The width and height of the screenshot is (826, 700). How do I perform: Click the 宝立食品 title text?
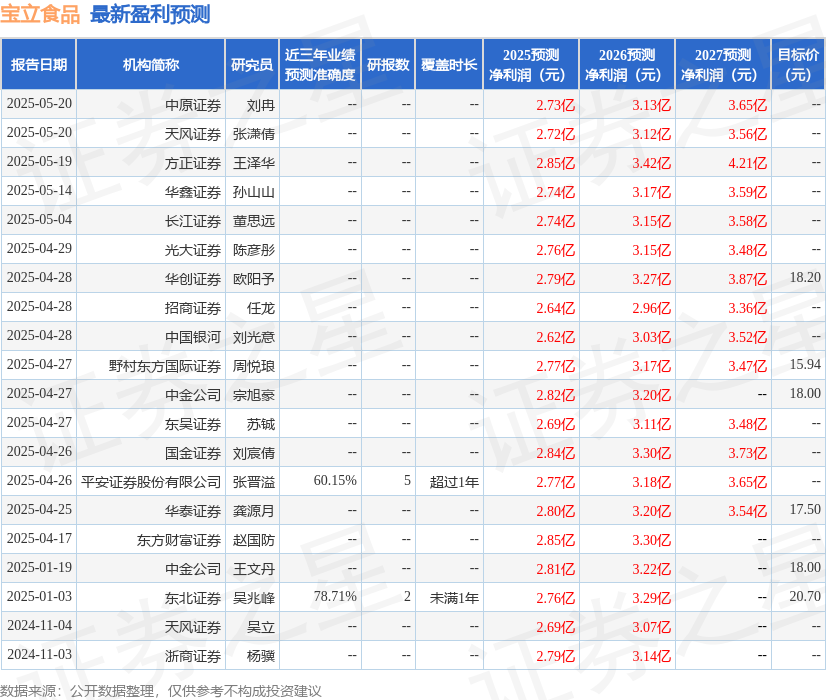(x=40, y=14)
